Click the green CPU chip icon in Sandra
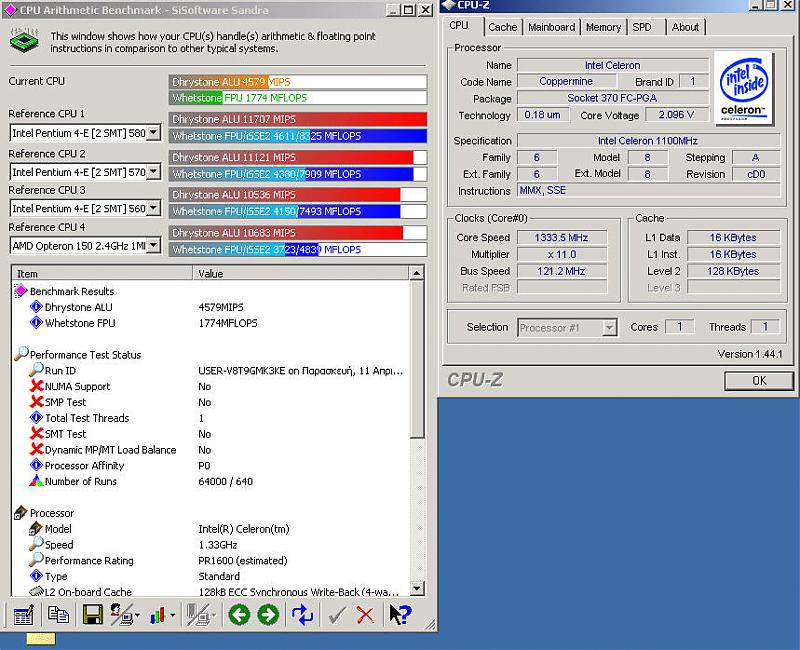The image size is (800, 650). point(24,41)
